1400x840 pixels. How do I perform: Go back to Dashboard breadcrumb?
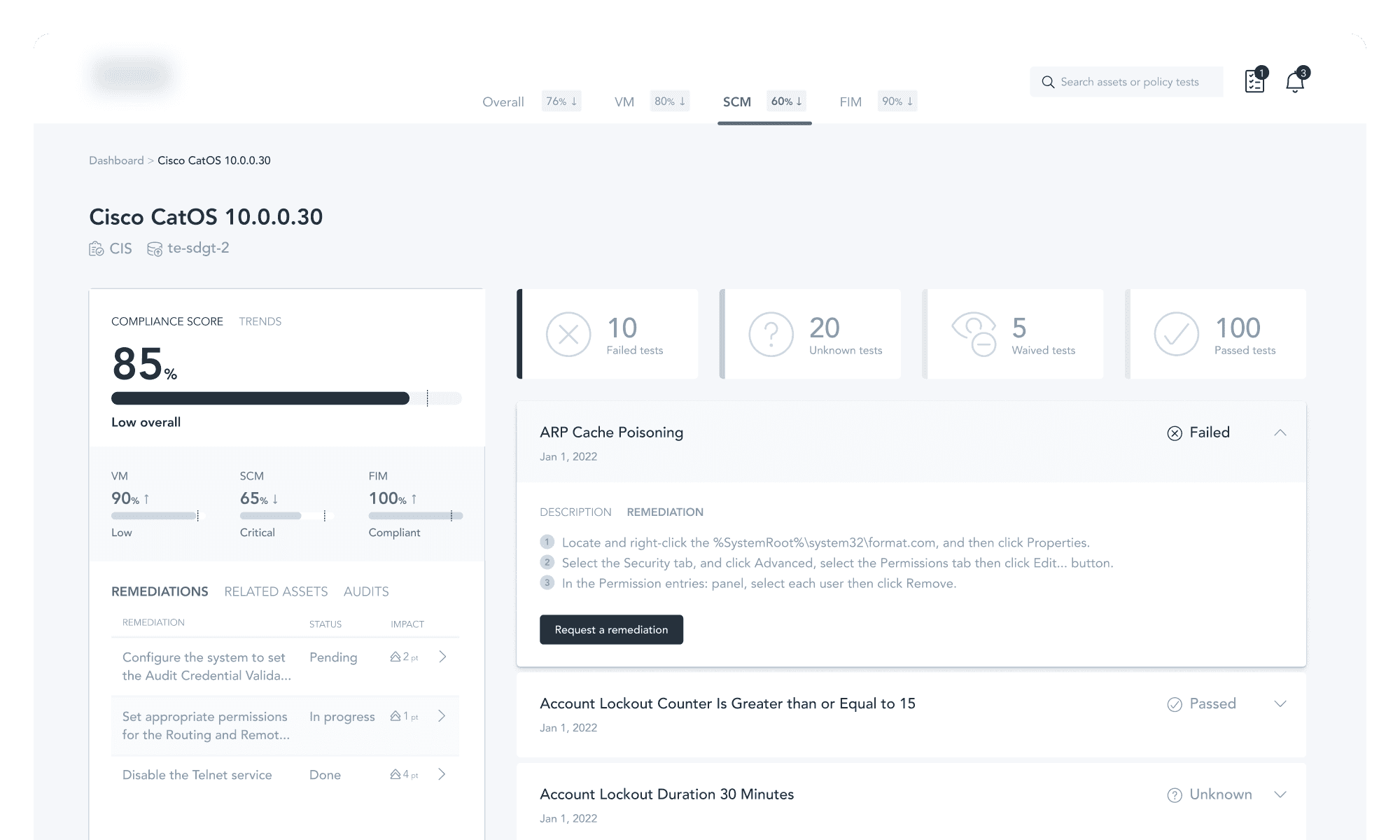click(x=116, y=160)
